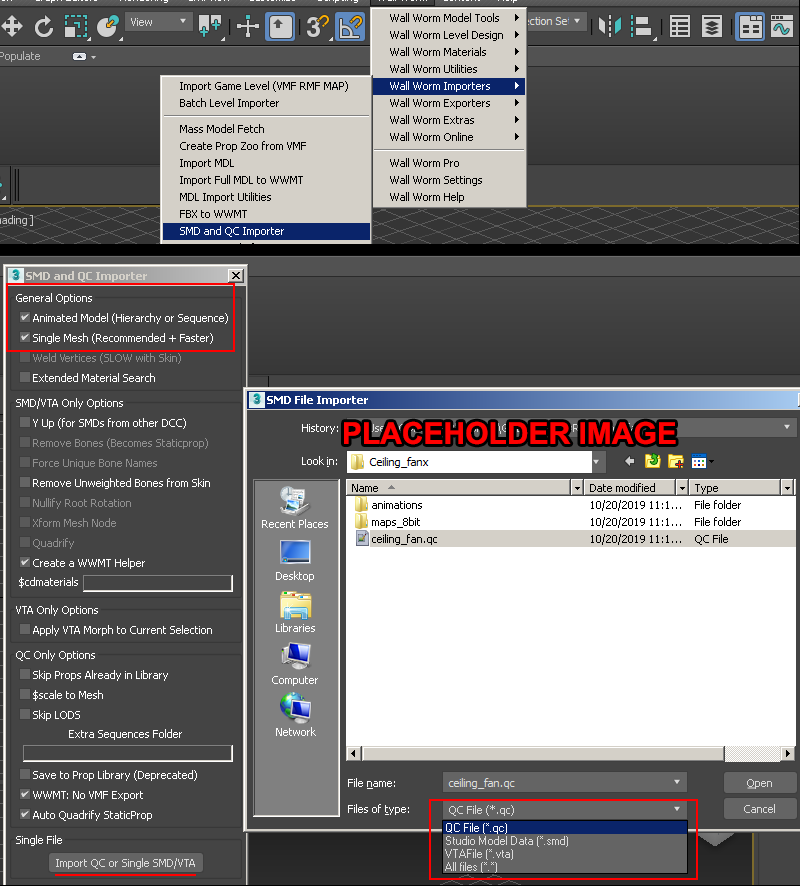Click Cancel in the SMD File Importer
The height and width of the screenshot is (886, 800).
[x=759, y=809]
